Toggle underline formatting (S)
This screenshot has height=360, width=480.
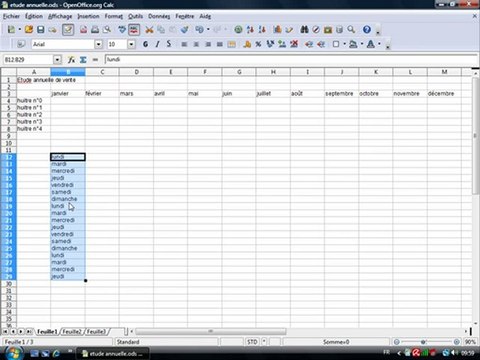(169, 44)
